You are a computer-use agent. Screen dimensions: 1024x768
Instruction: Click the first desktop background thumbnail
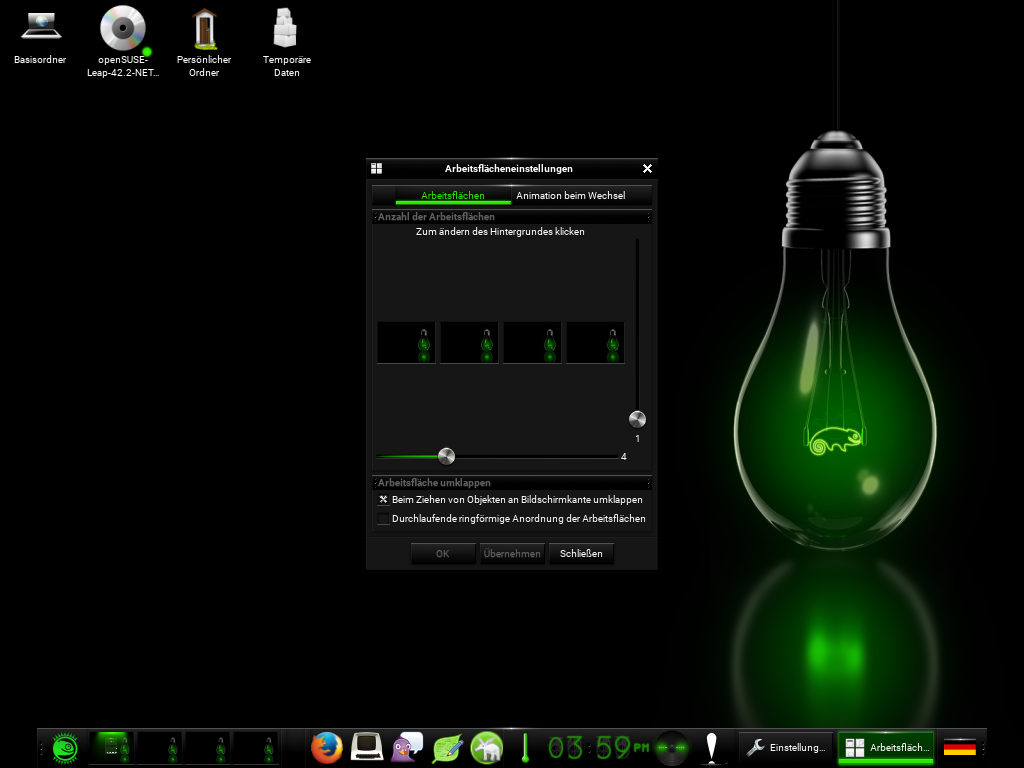(406, 343)
